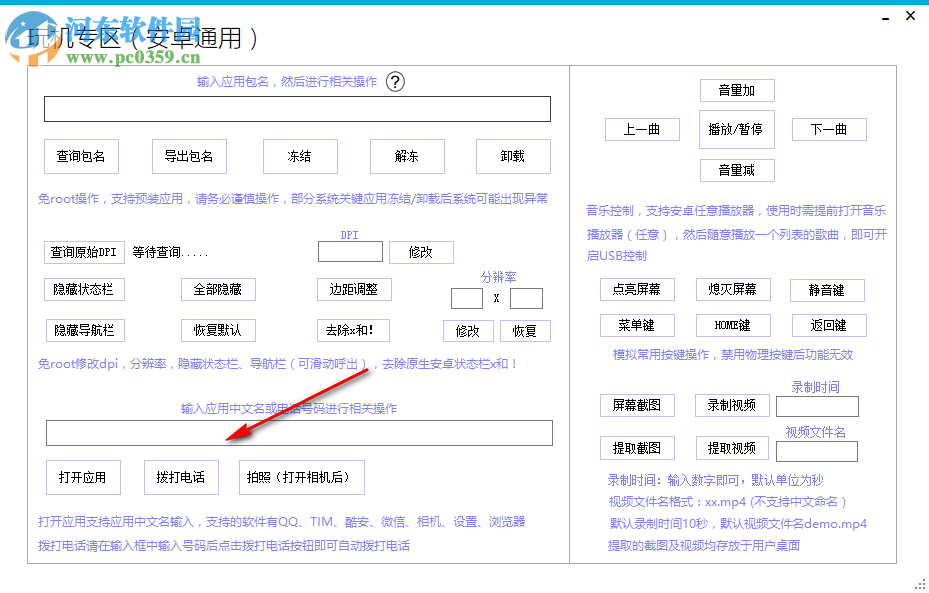Click the 菜单键 button
This screenshot has width=929, height=593.
pos(637,325)
